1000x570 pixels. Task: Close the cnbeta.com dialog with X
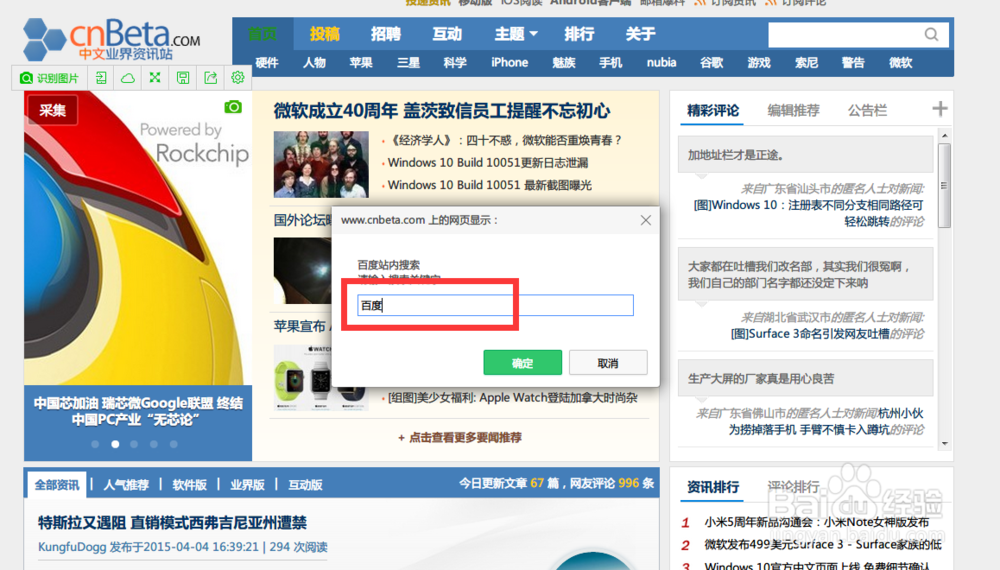(645, 220)
